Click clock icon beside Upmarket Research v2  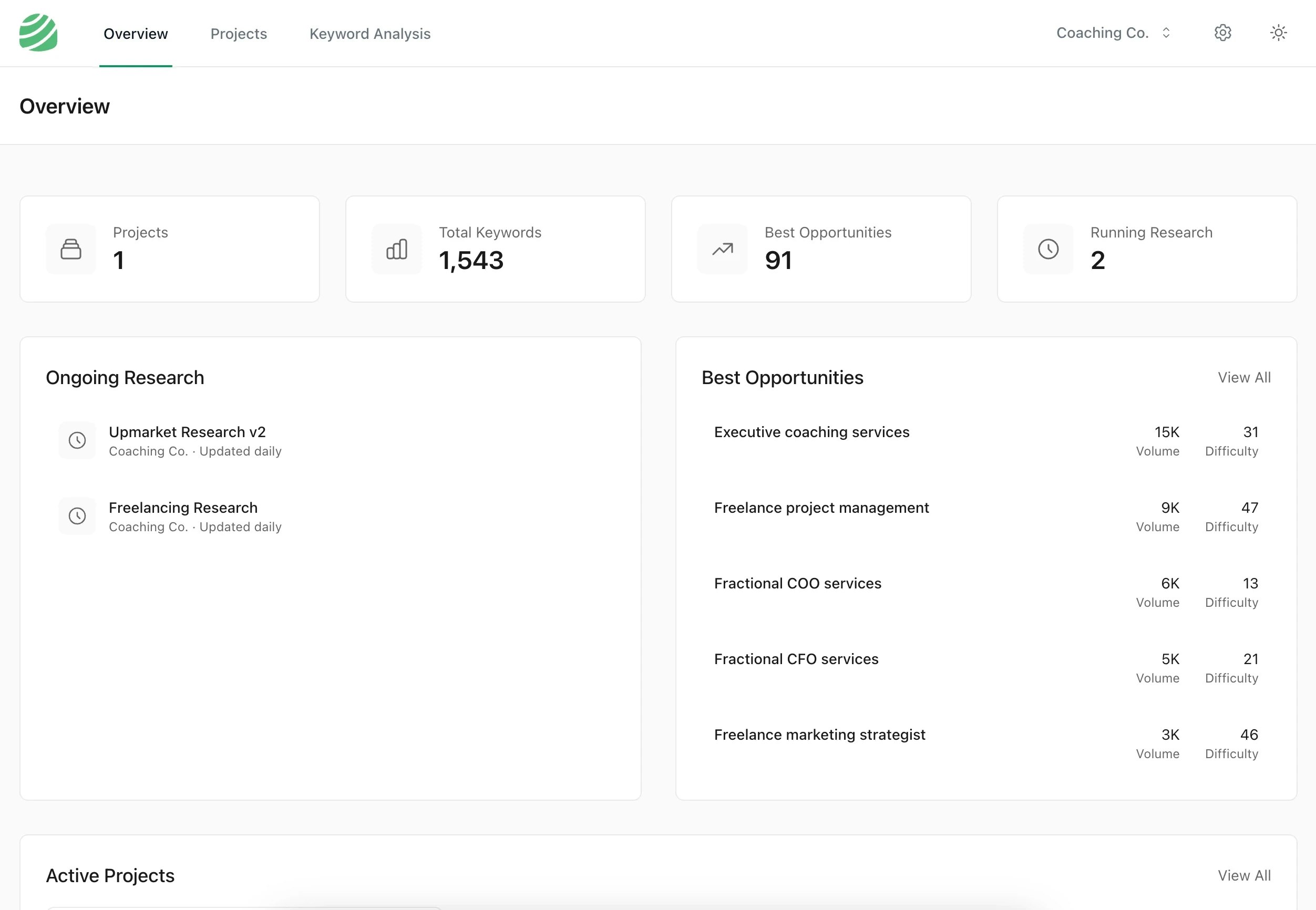[78, 440]
